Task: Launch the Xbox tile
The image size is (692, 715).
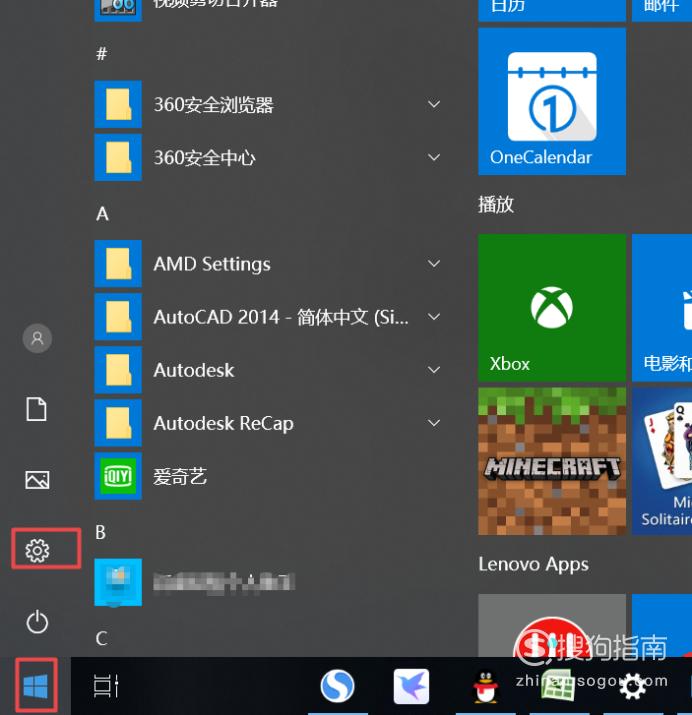Action: 552,308
